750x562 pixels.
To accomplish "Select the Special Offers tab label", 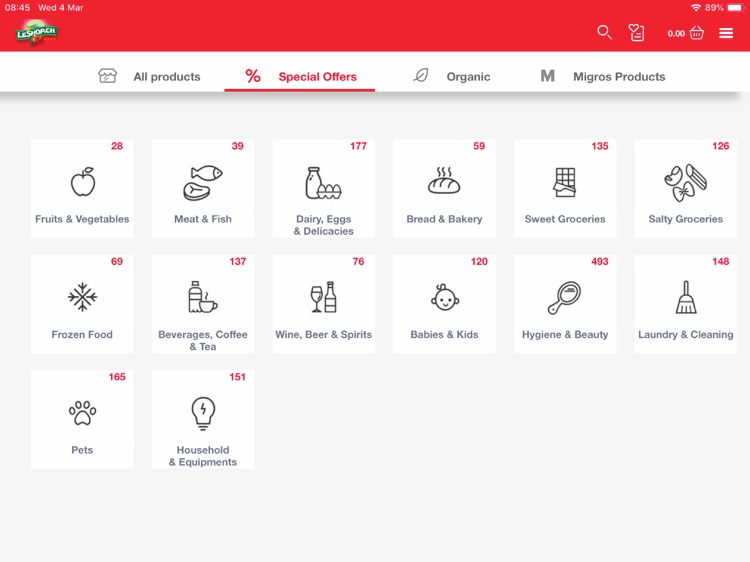I will pos(318,77).
